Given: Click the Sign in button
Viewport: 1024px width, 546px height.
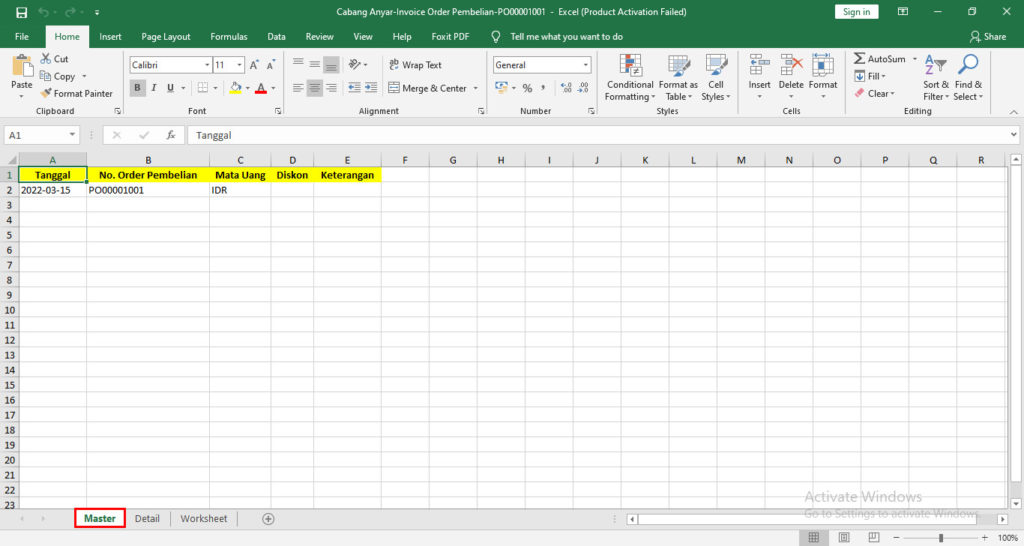Looking at the screenshot, I should point(856,12).
